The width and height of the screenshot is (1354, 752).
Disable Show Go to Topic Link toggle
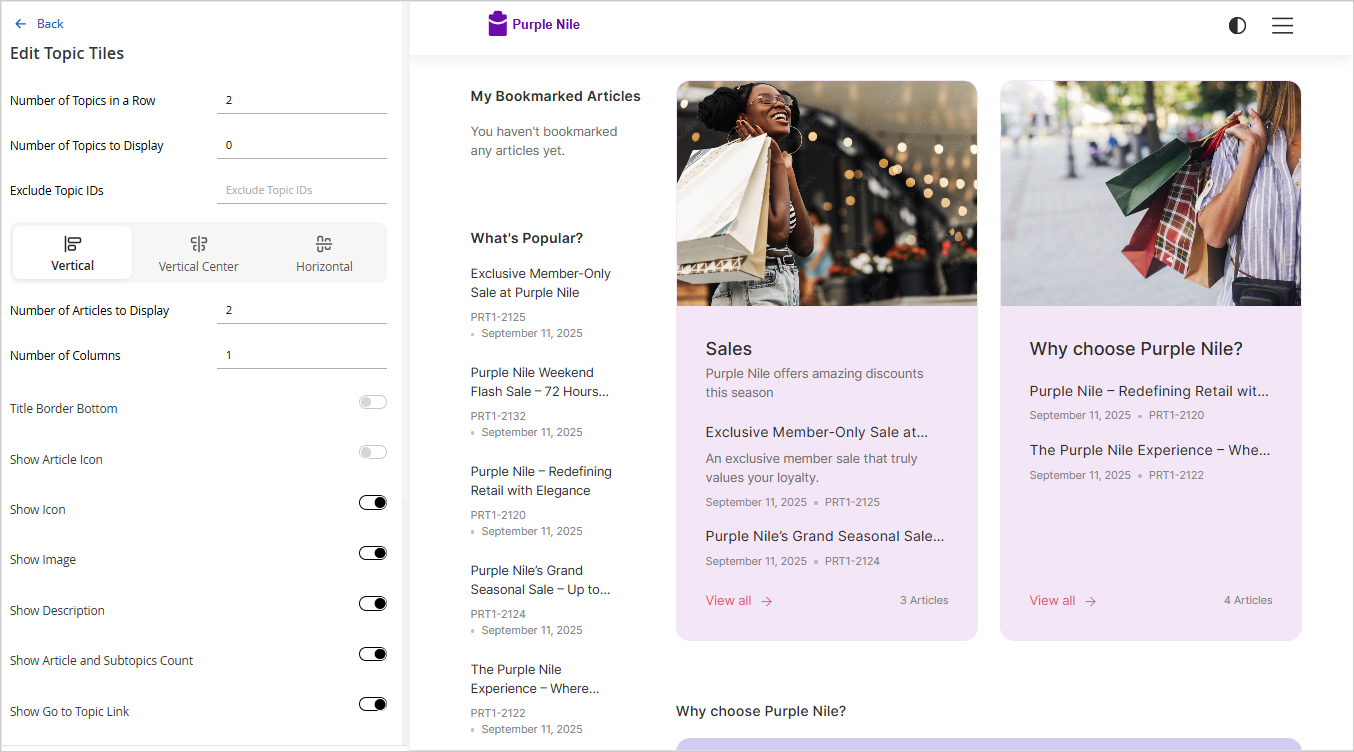click(372, 704)
